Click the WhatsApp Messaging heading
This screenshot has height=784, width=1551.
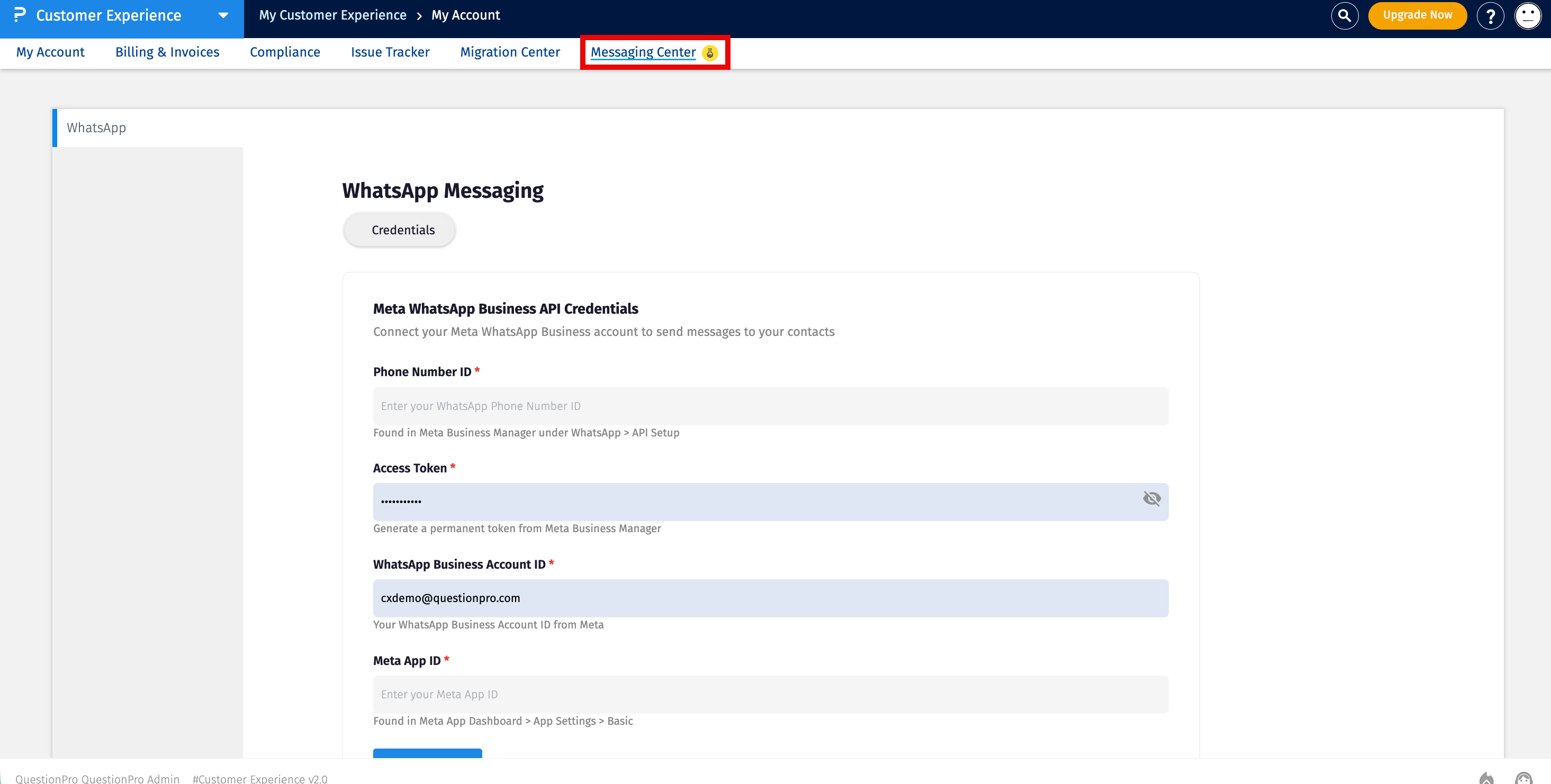pyautogui.click(x=443, y=191)
